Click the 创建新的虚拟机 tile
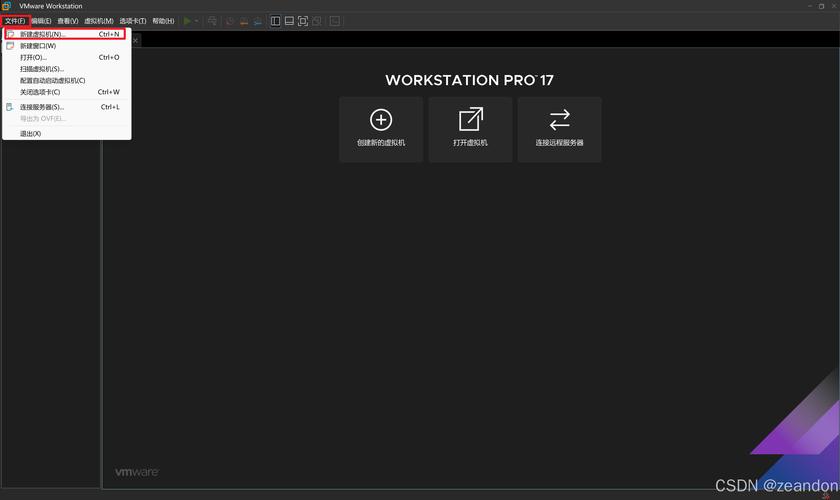Viewport: 840px width, 500px height. point(381,129)
